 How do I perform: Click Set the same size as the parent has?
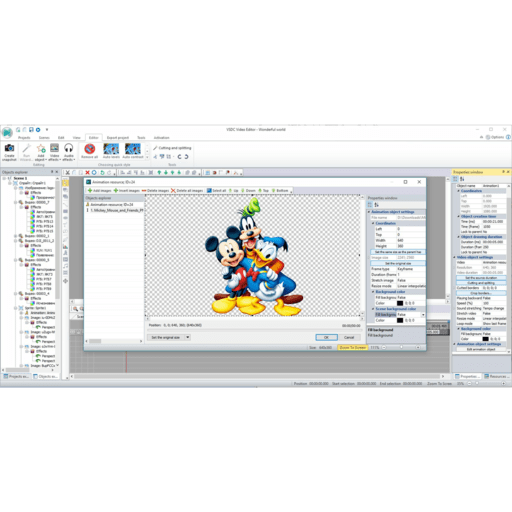click(x=398, y=252)
